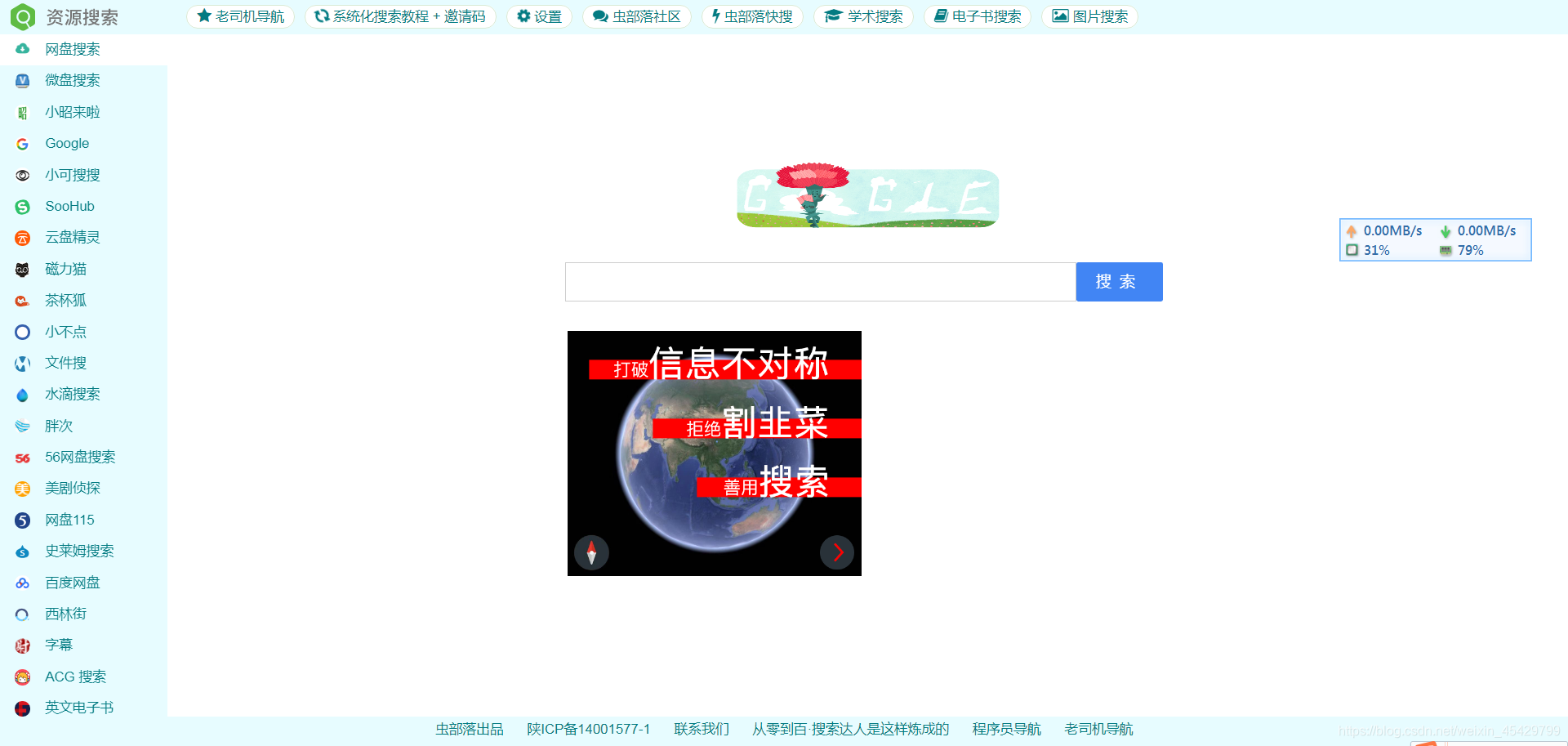Image resolution: width=1568 pixels, height=746 pixels.
Task: Click the 网盘搜索 cloud icon
Action: coord(23,49)
